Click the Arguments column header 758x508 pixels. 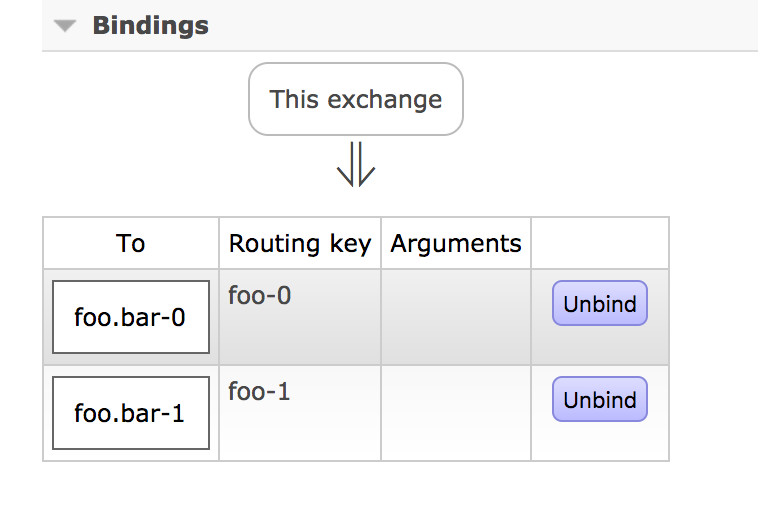tap(456, 243)
